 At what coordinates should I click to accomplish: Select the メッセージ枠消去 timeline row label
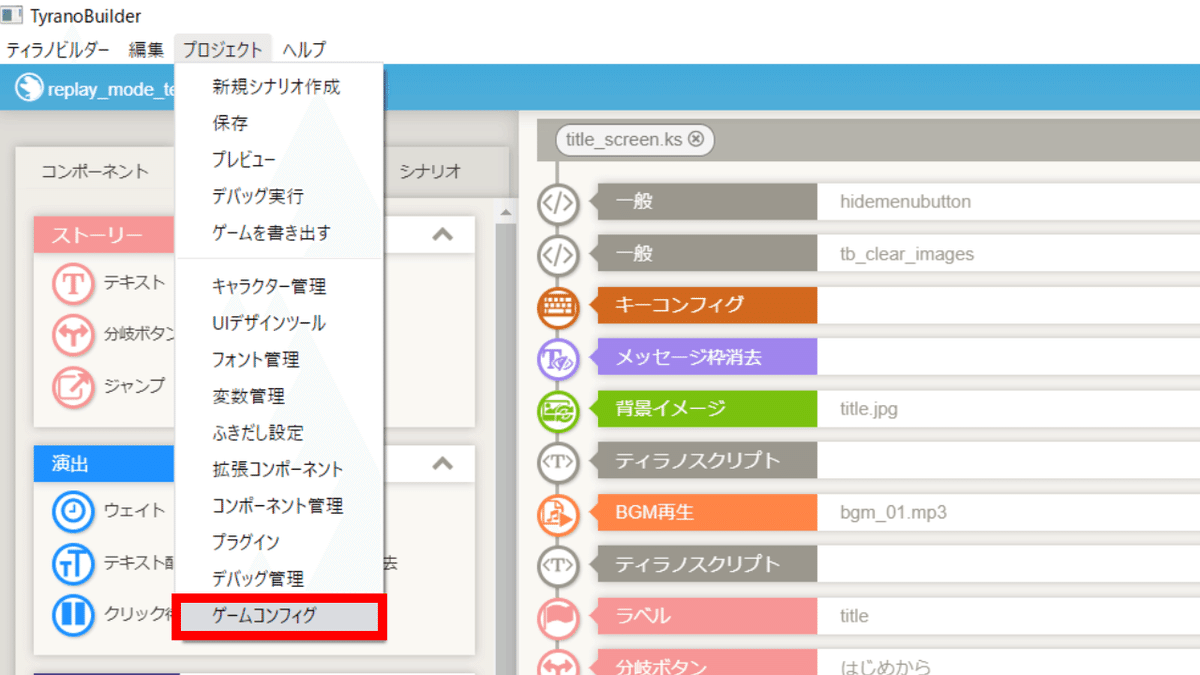coord(706,357)
